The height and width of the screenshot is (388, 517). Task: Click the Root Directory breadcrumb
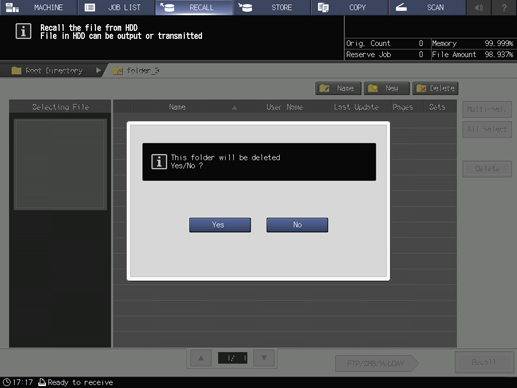tap(52, 71)
